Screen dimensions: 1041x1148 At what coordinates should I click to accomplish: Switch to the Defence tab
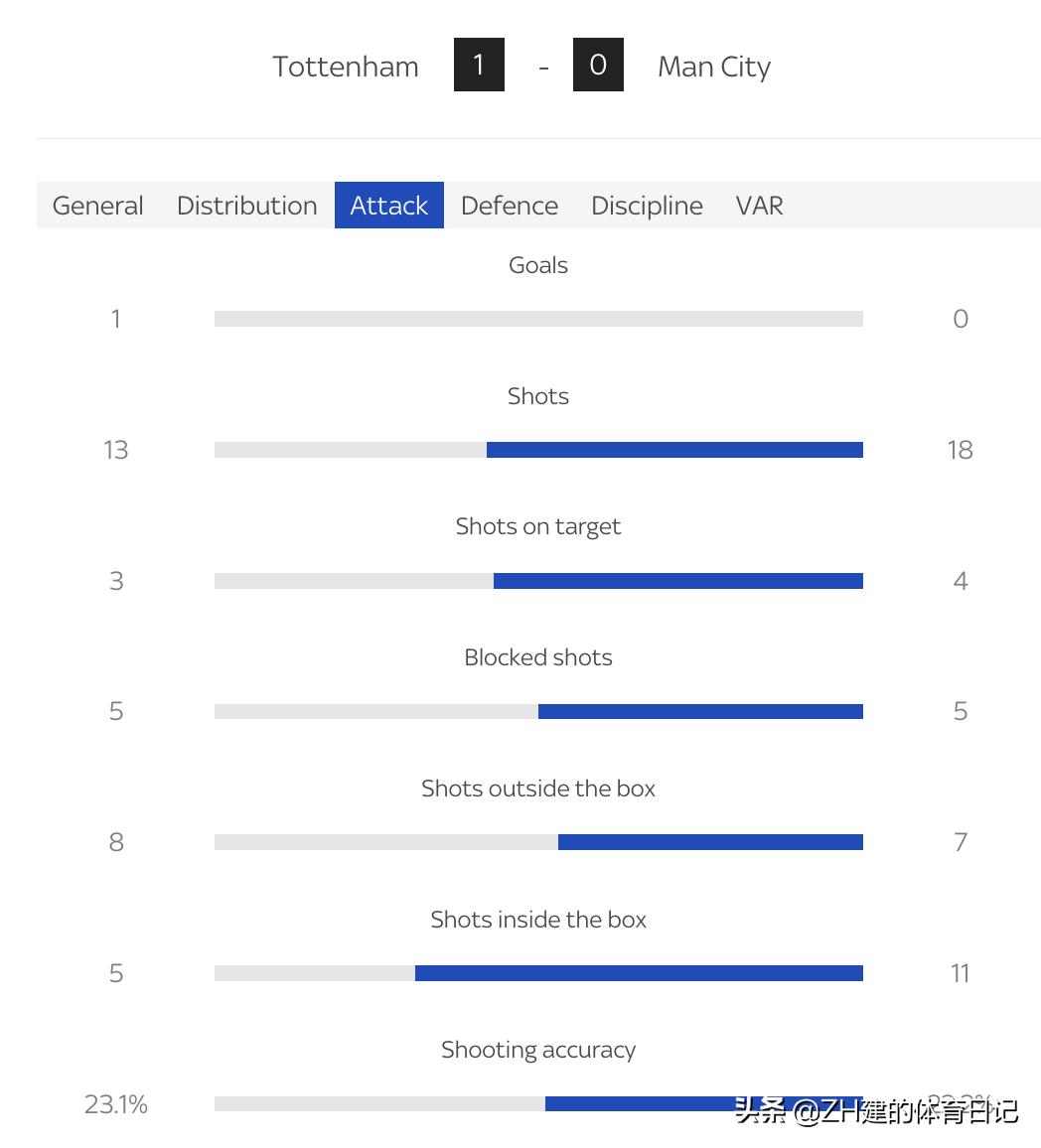[x=509, y=205]
